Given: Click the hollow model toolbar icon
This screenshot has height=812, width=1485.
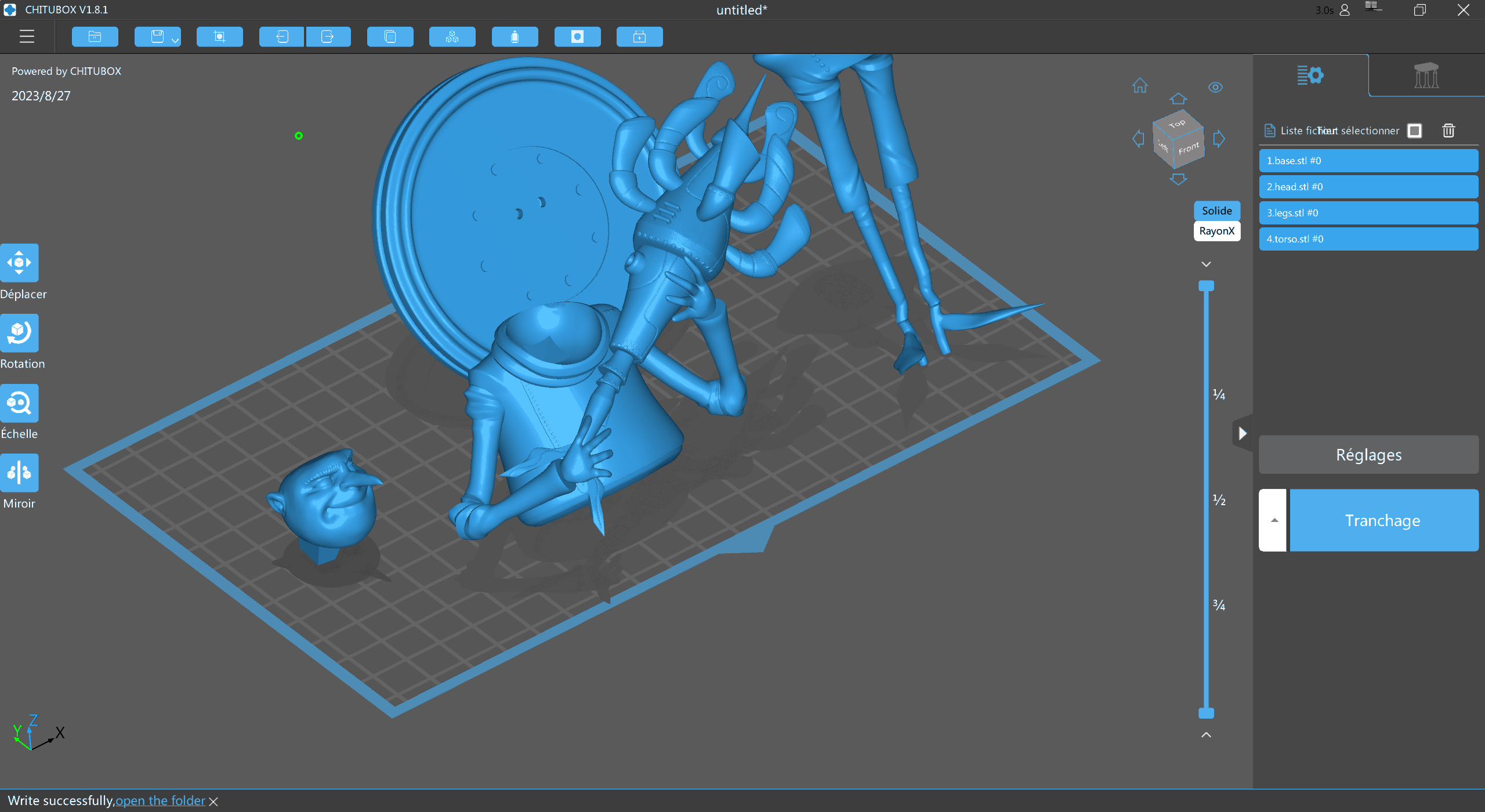Looking at the screenshot, I should tap(515, 37).
